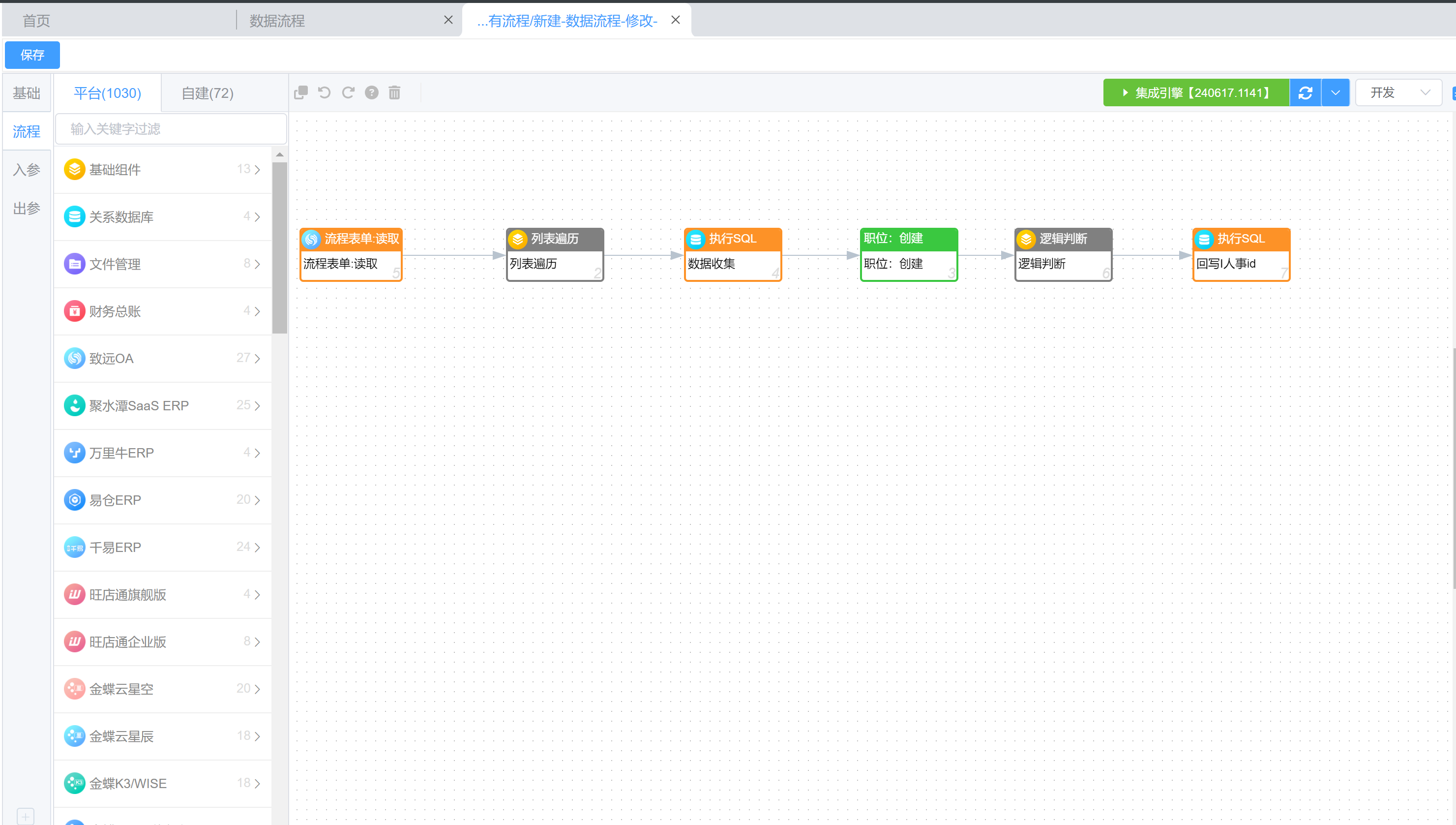Click the trash delete icon
Viewport: 1456px width, 825px height.
tap(395, 92)
